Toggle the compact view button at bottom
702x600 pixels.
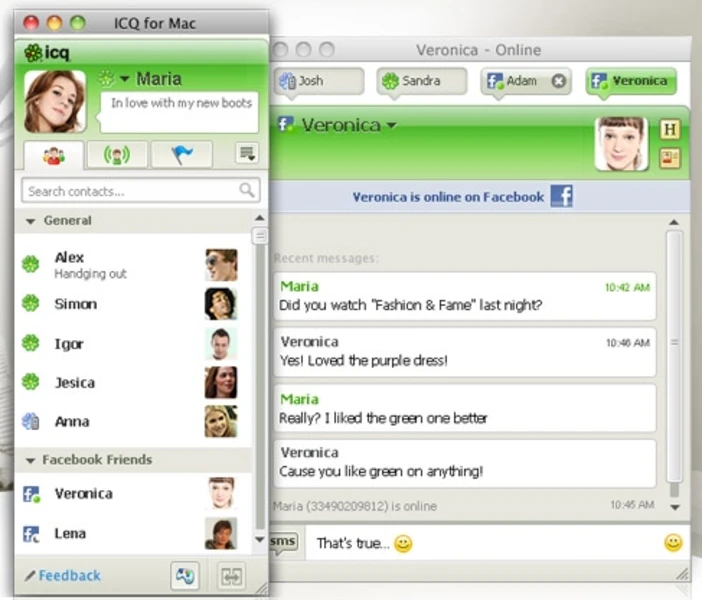pyautogui.click(x=232, y=576)
